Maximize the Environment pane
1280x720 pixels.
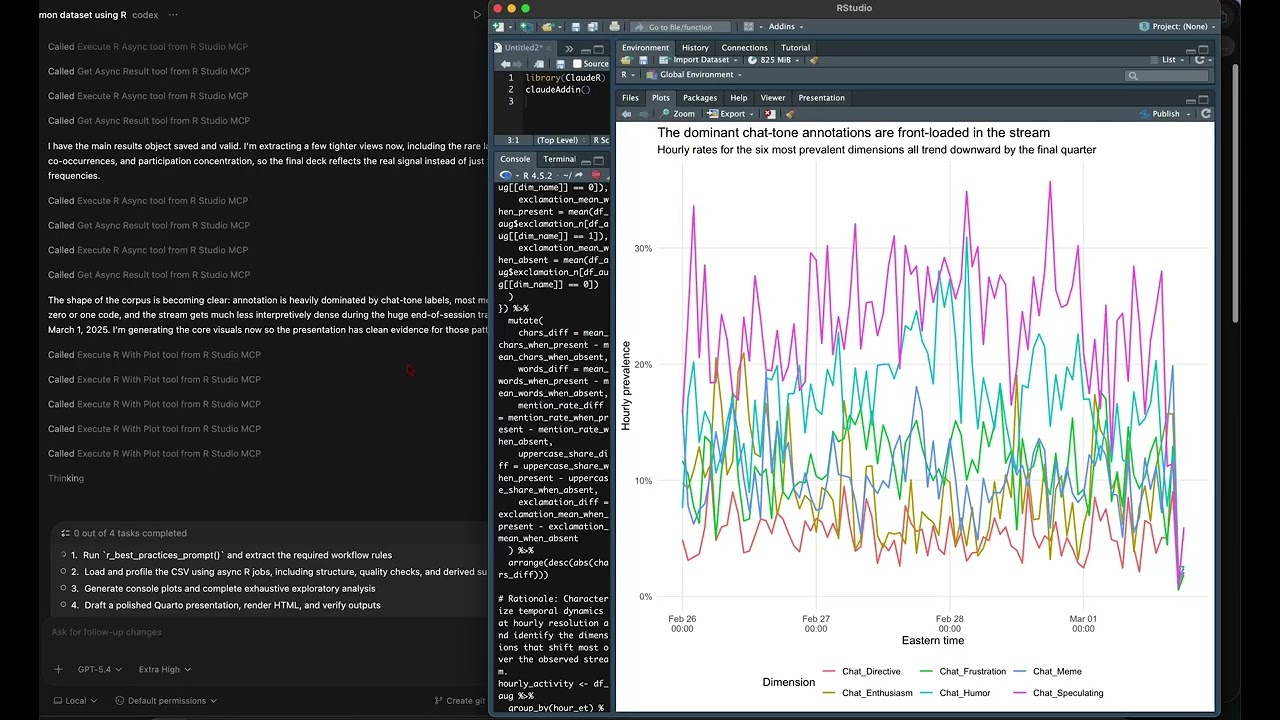1203,49
